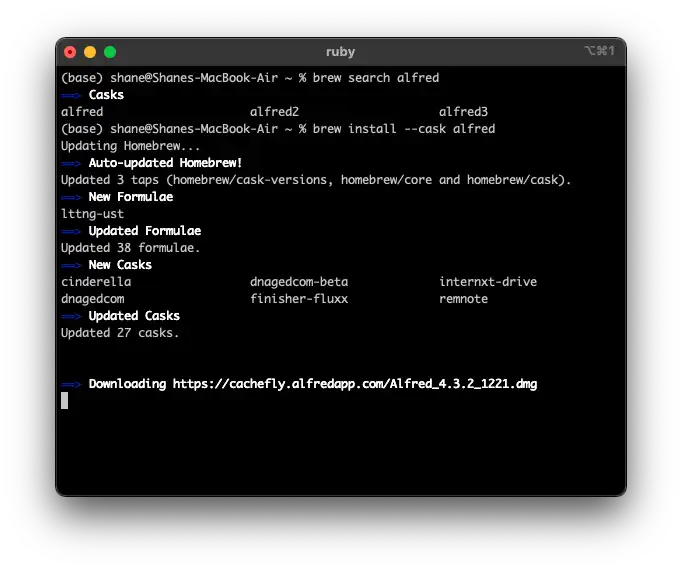Click 'Updated 3 taps' line
Viewport: 682px width, 570px height.
pyautogui.click(x=316, y=180)
